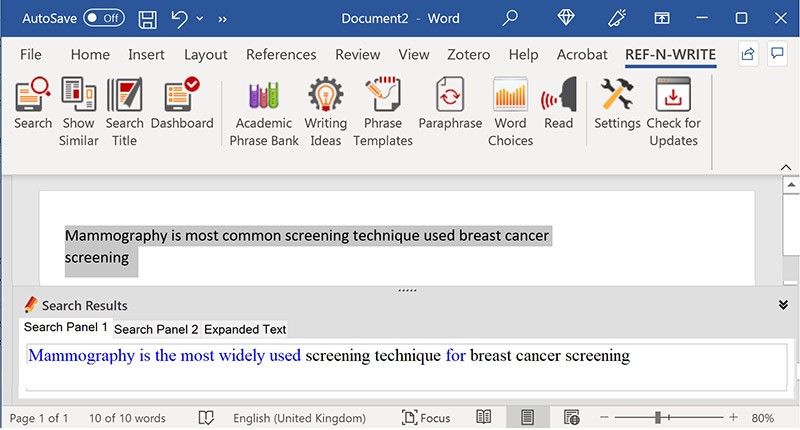
Task: Click the document scroll up arrow
Action: click(791, 185)
